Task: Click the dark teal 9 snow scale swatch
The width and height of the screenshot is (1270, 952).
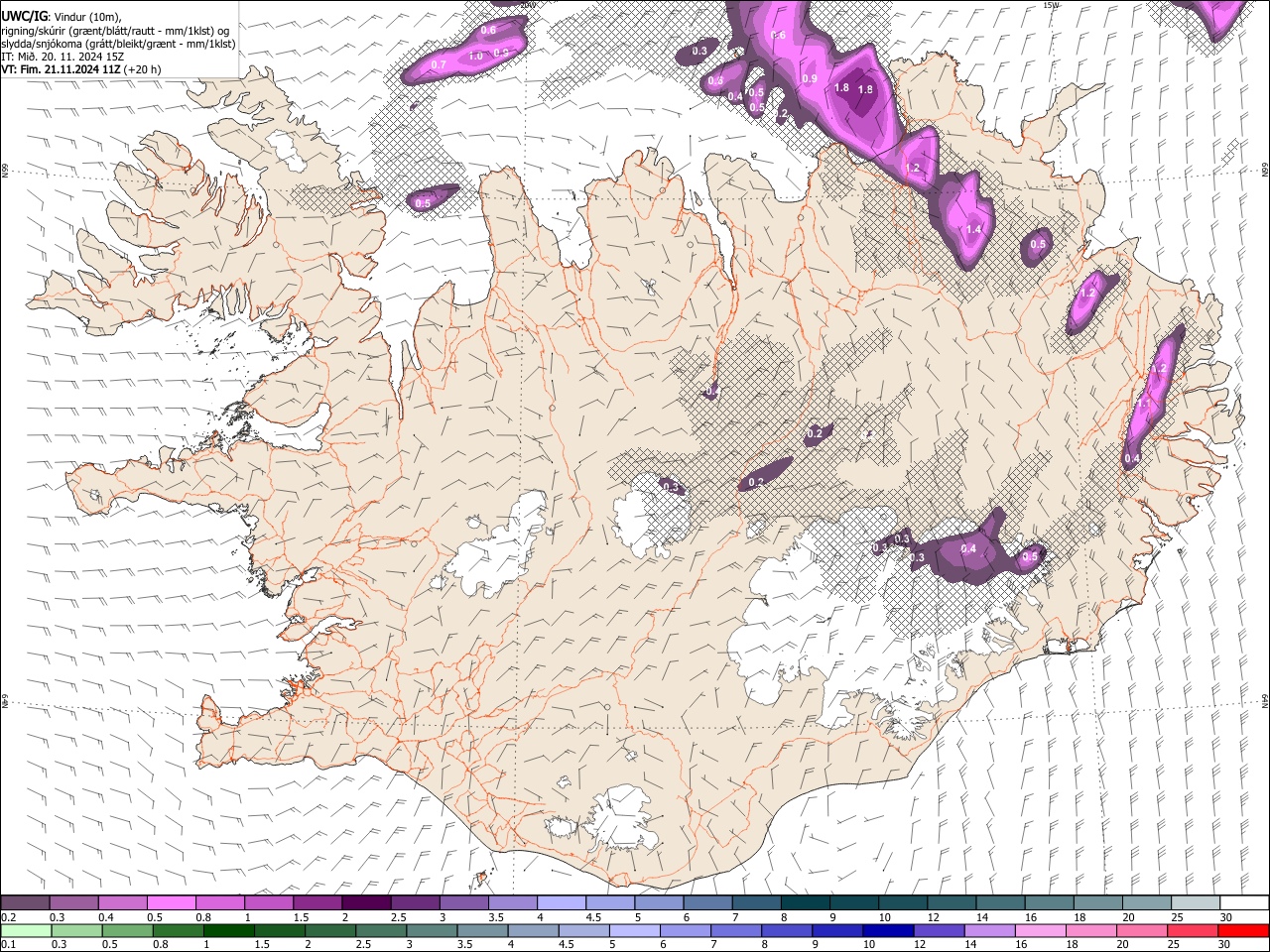Action: click(854, 903)
